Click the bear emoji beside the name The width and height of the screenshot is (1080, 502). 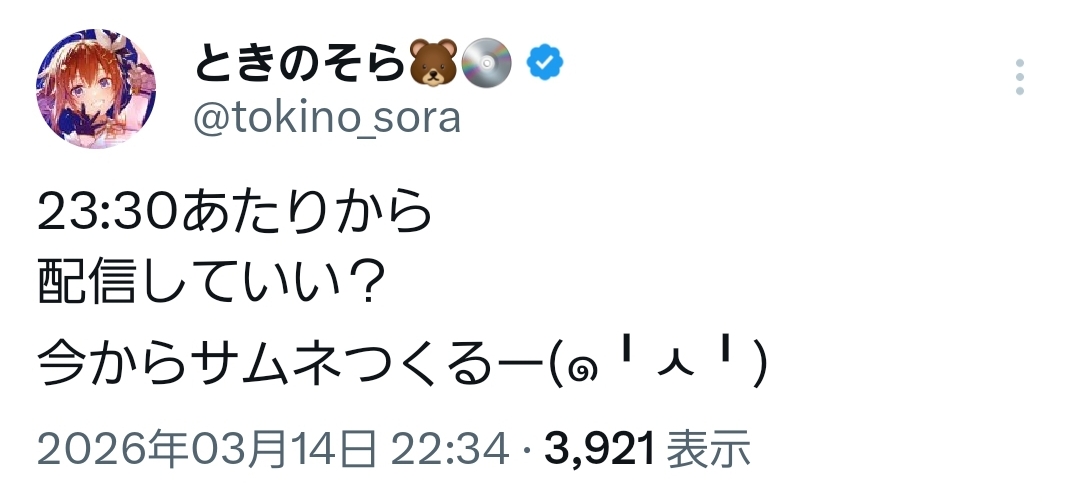[434, 63]
